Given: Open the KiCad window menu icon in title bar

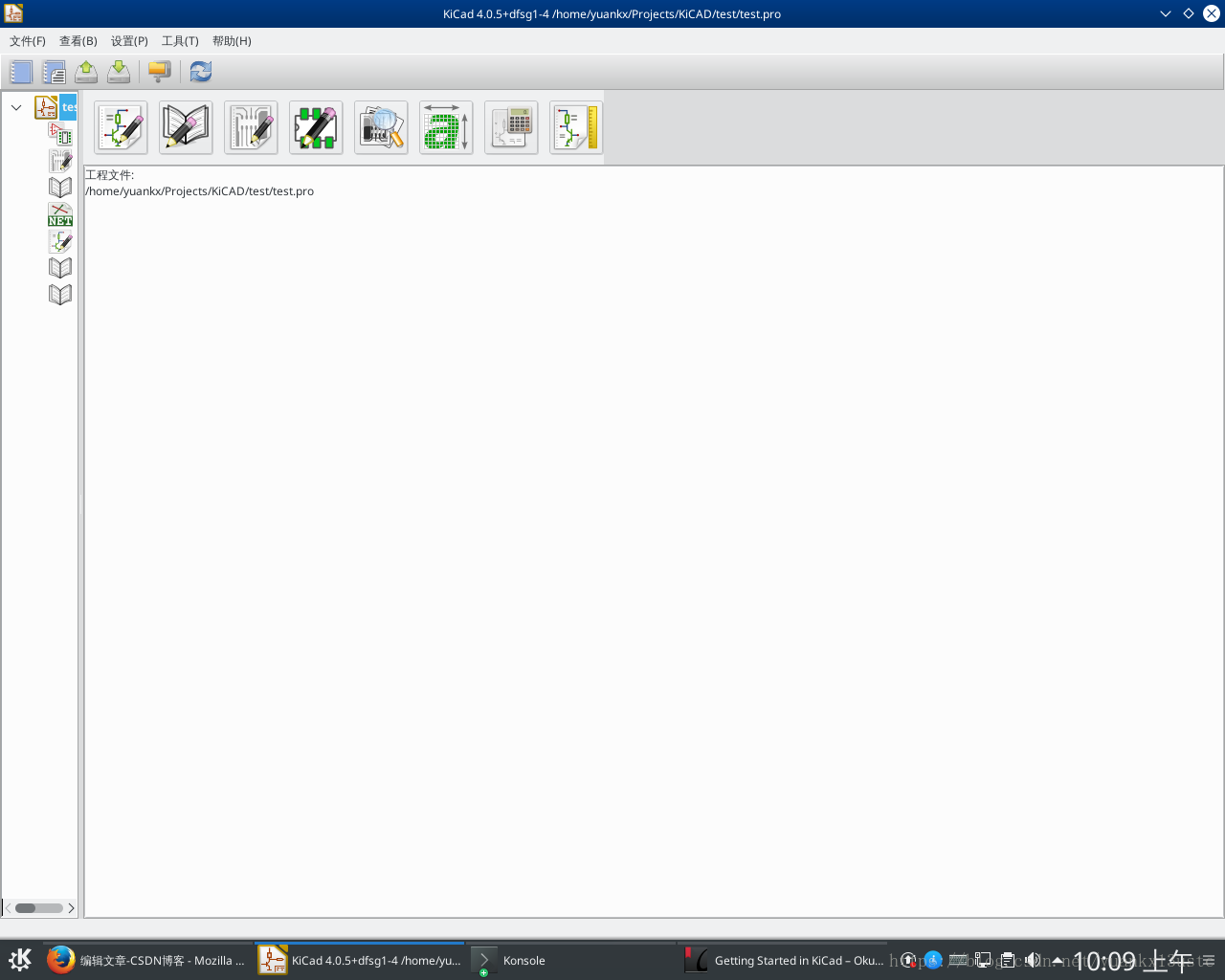Looking at the screenshot, I should click(13, 13).
